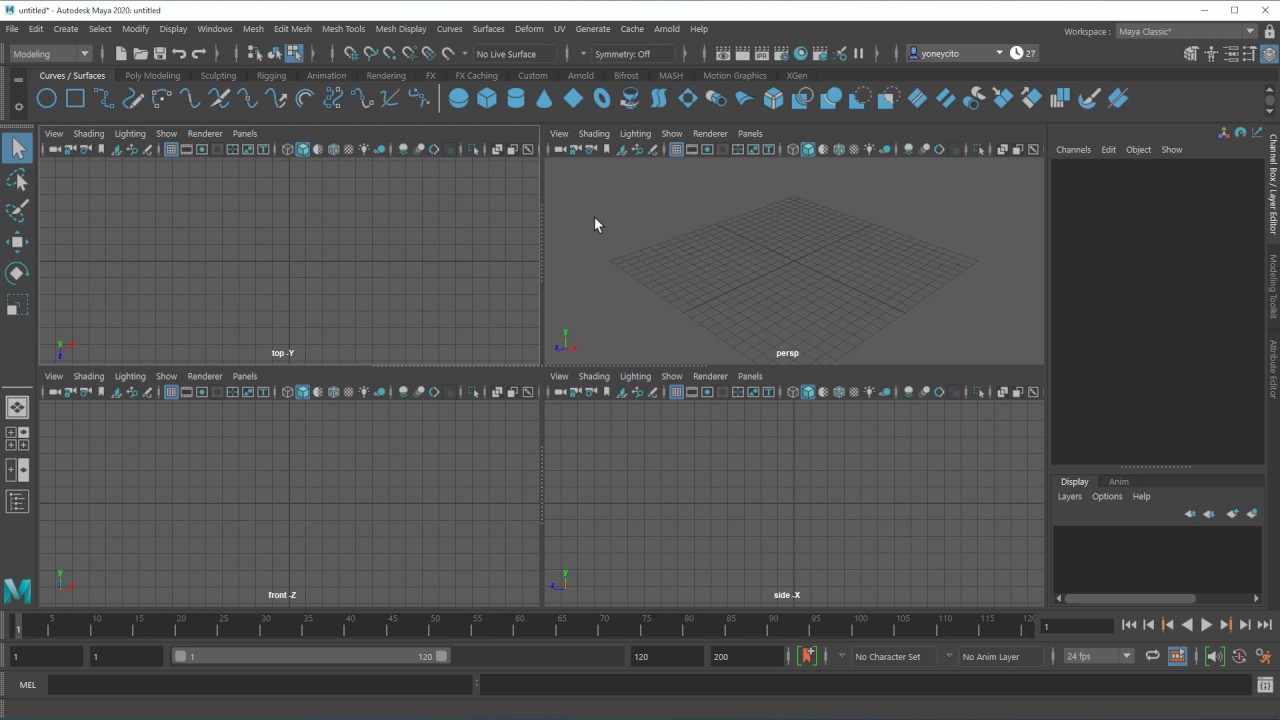Open persp viewport Shading menu
This screenshot has height=720, width=1280.
(x=594, y=133)
